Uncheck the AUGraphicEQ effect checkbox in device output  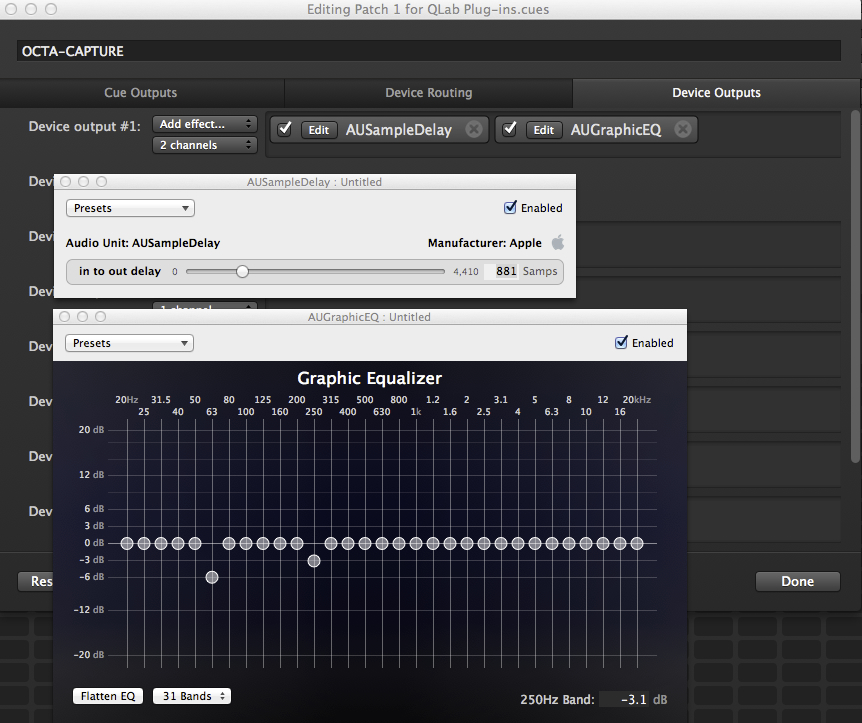click(510, 129)
